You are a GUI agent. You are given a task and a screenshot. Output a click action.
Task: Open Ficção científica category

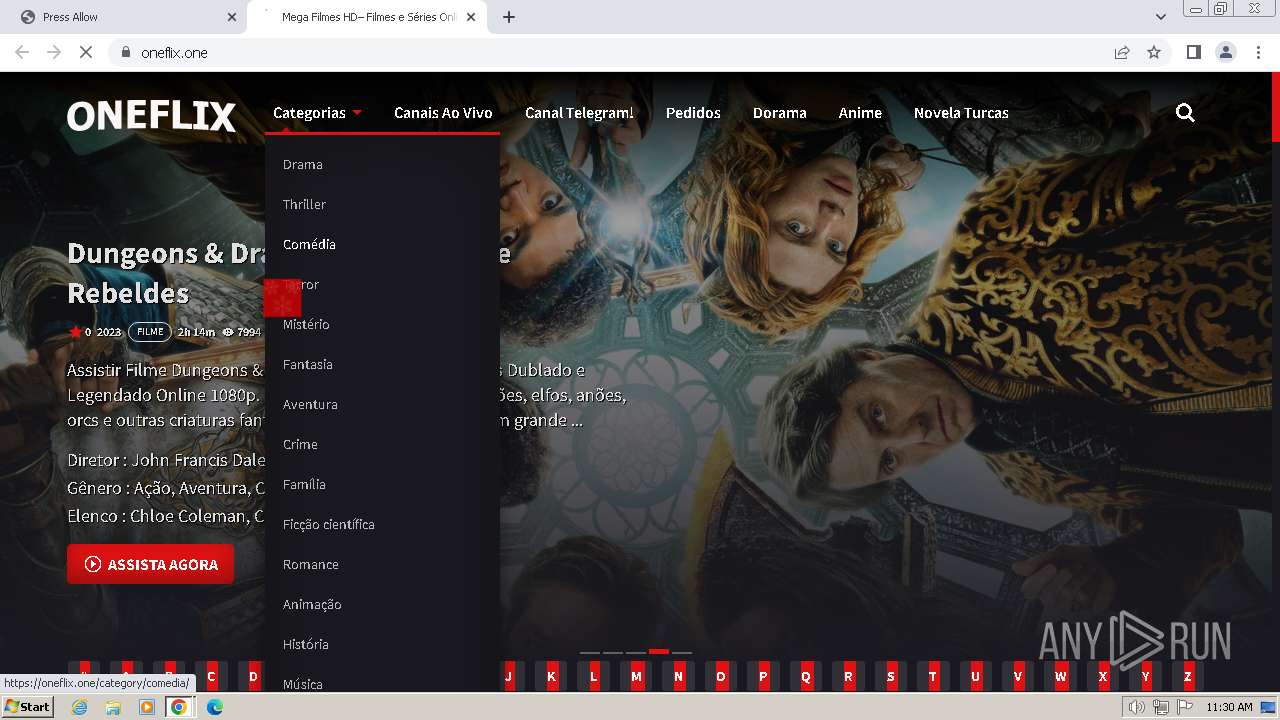pyautogui.click(x=328, y=524)
